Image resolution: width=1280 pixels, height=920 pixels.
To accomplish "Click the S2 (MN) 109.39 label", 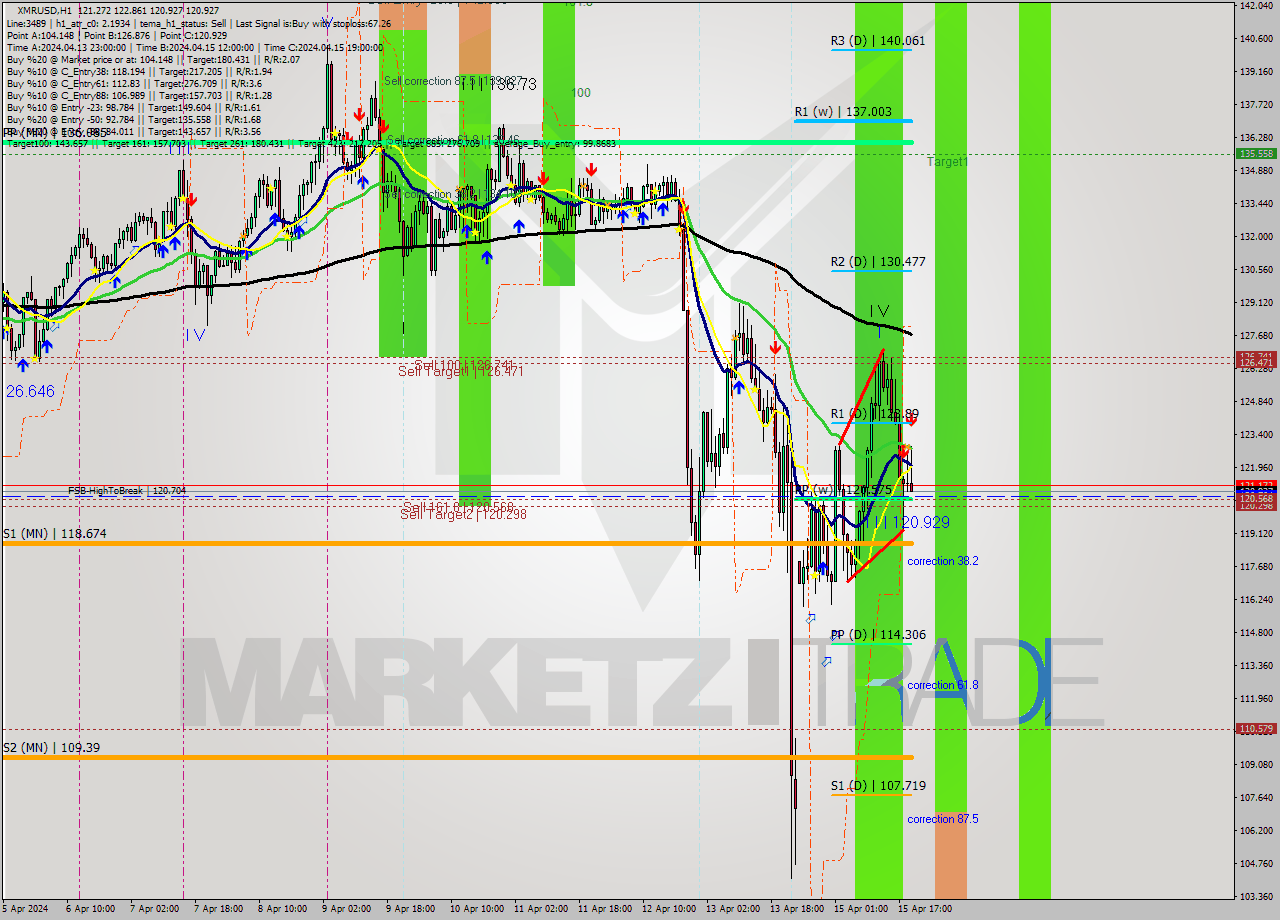I will (x=51, y=747).
